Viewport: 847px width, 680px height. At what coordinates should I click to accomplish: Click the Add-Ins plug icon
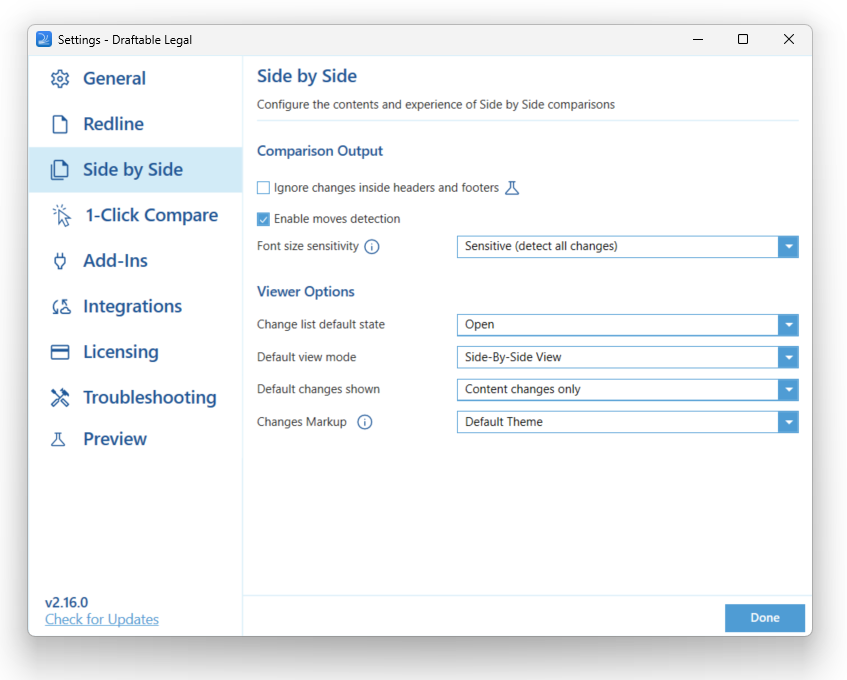[60, 261]
